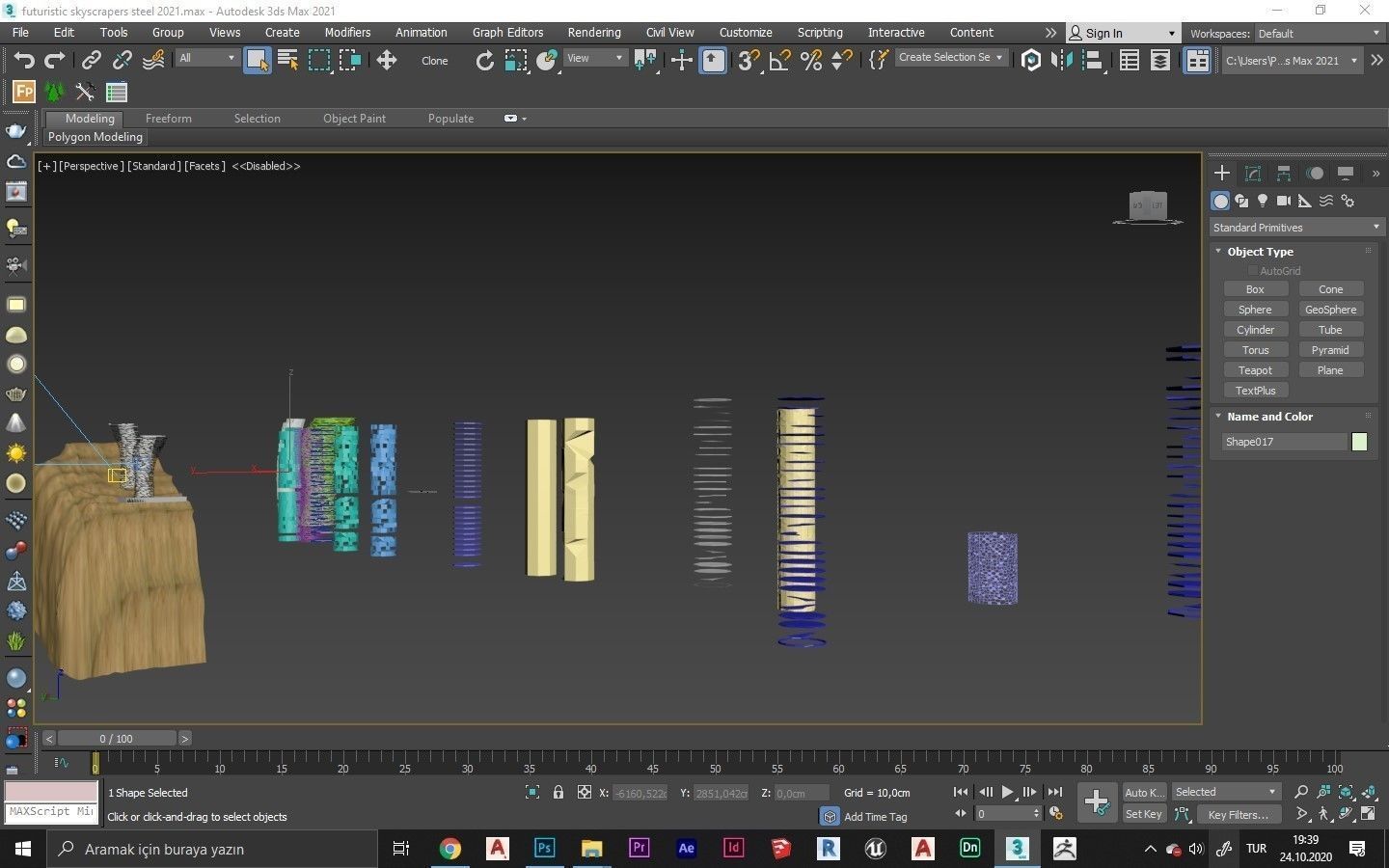Choose the Select Object tool
The width and height of the screenshot is (1389, 868).
[x=258, y=61]
